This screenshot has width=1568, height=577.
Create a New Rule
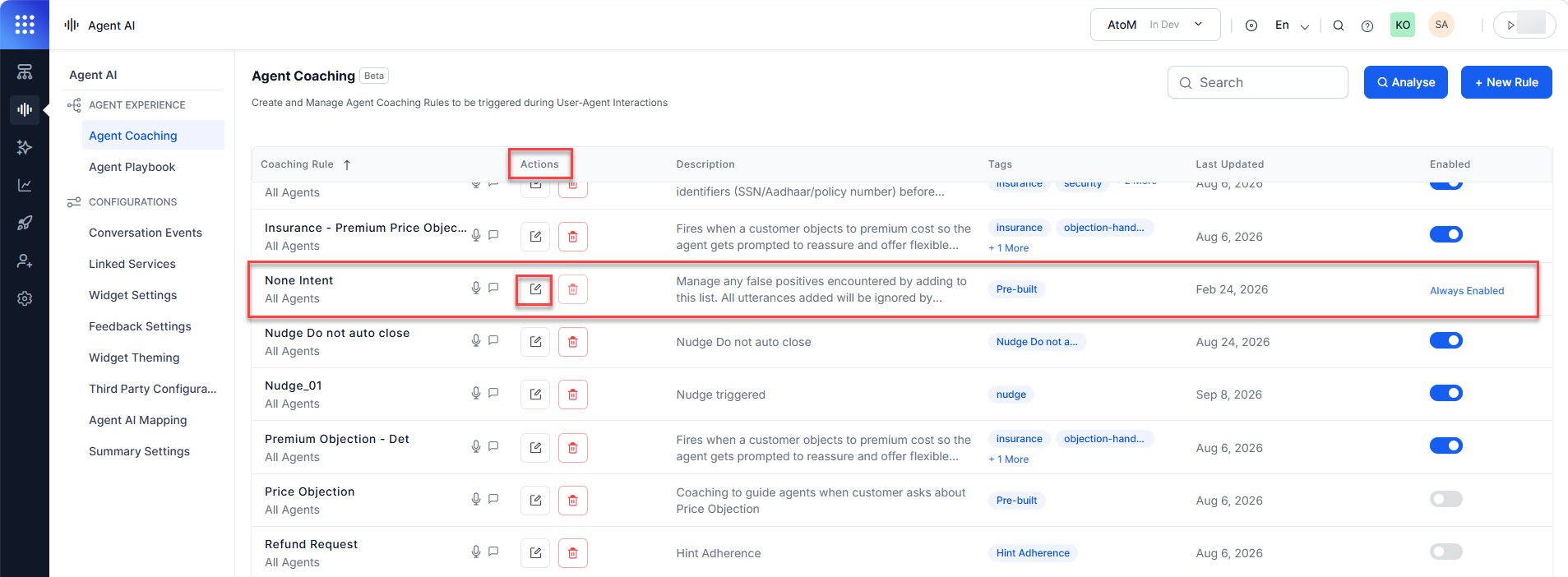click(x=1506, y=82)
